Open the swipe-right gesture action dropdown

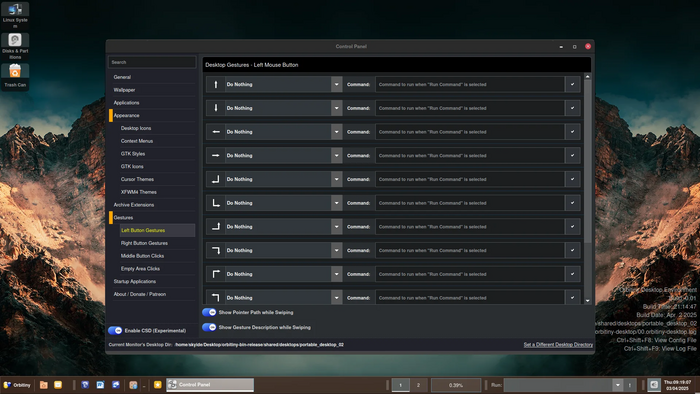(x=337, y=155)
